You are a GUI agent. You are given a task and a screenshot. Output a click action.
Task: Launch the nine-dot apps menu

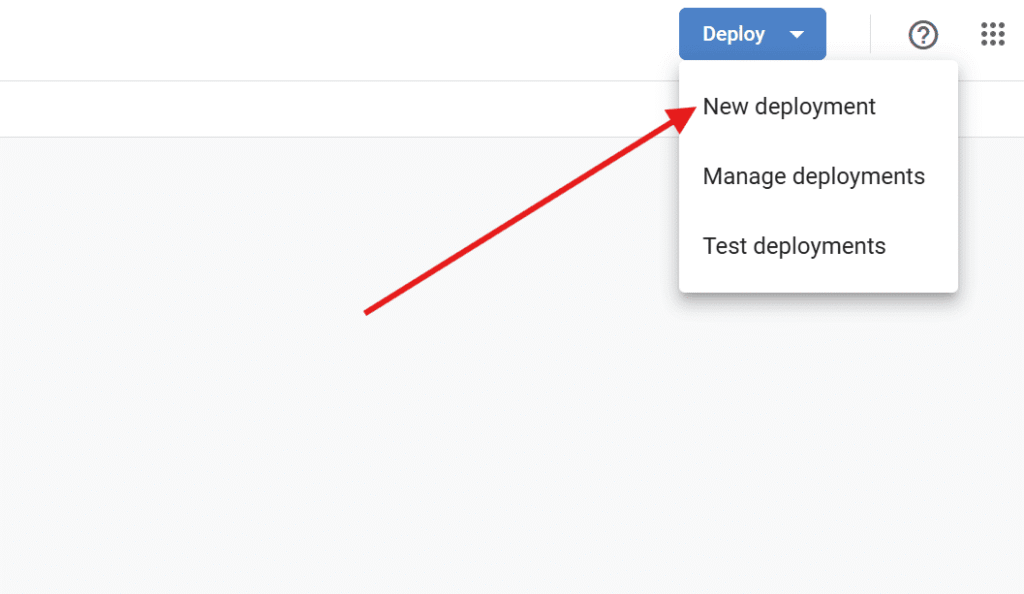pos(992,35)
